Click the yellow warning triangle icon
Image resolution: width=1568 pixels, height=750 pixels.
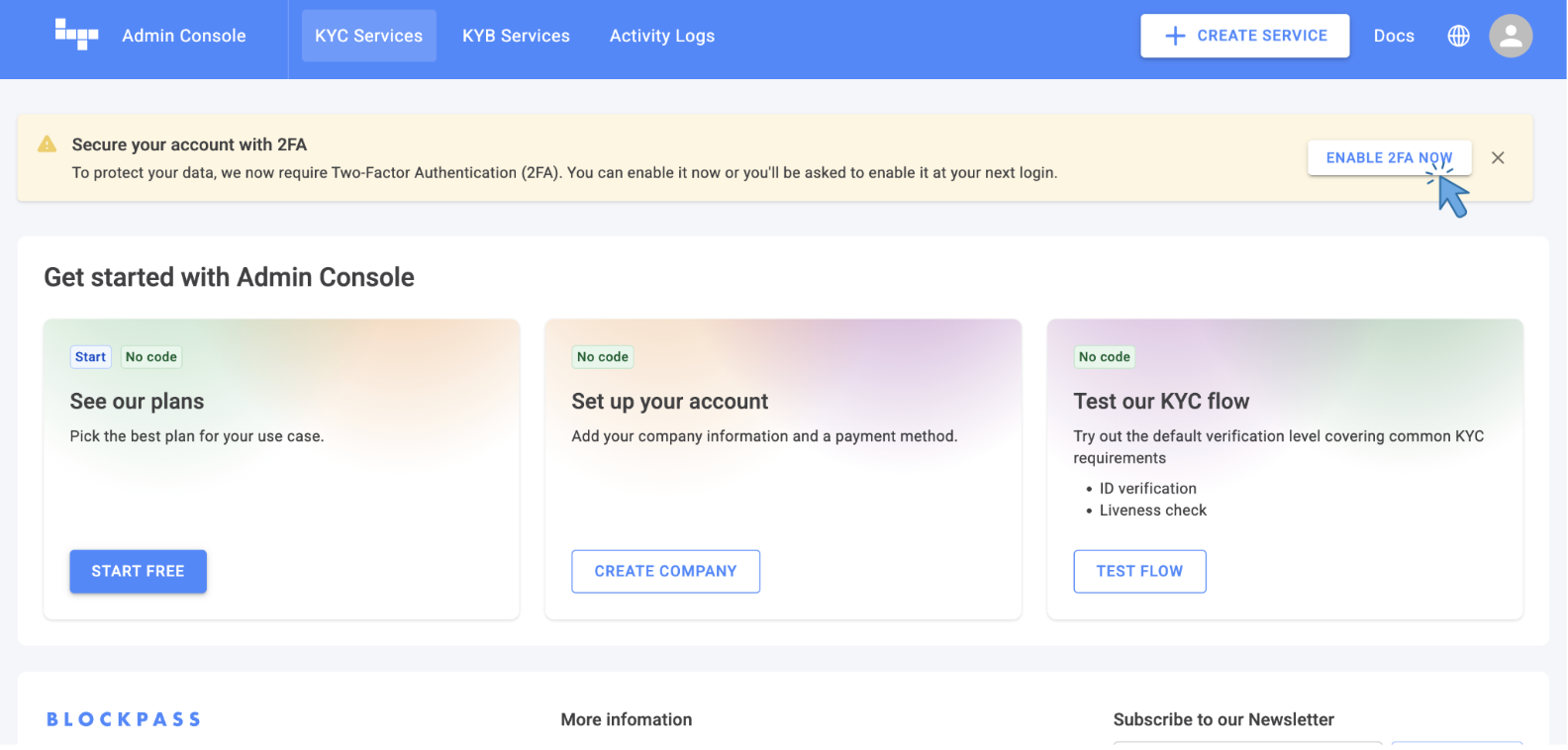point(47,144)
